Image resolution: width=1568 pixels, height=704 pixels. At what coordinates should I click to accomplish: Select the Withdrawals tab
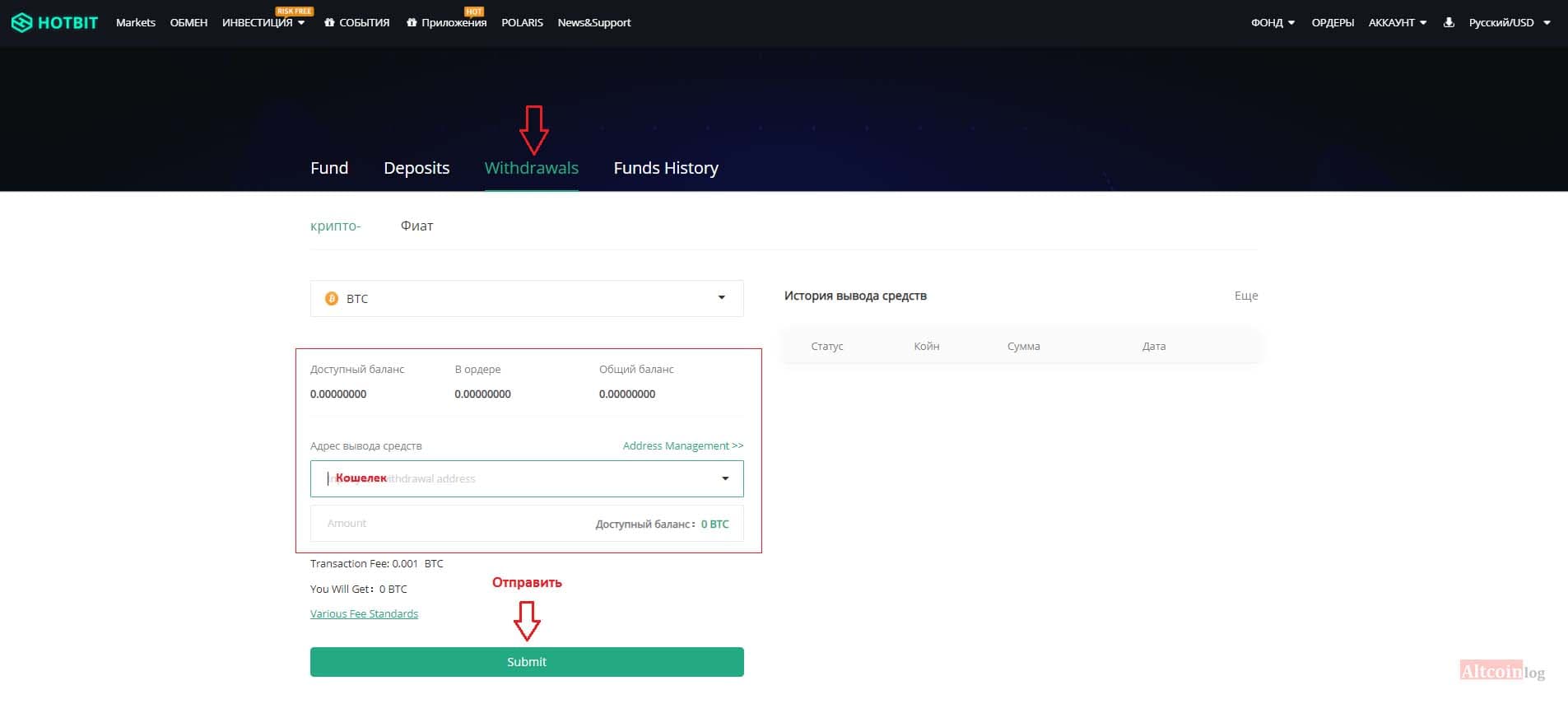coord(532,168)
